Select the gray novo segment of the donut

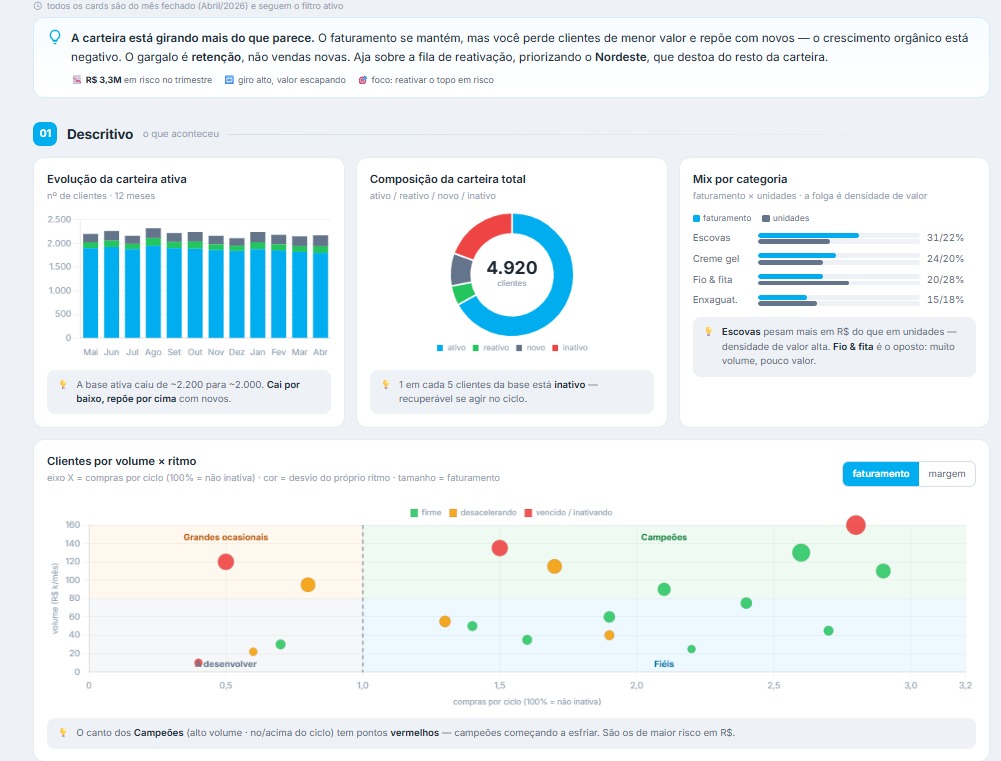click(461, 270)
